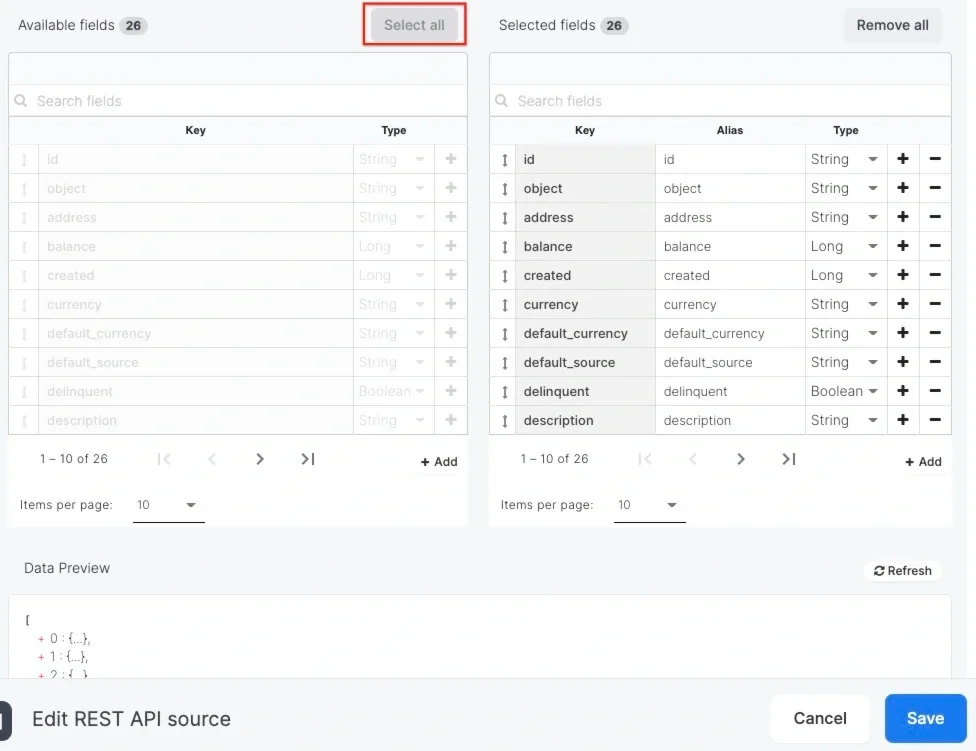The image size is (976, 751).
Task: Click the plus icon beside "currency" in Selected fields
Action: (x=904, y=304)
